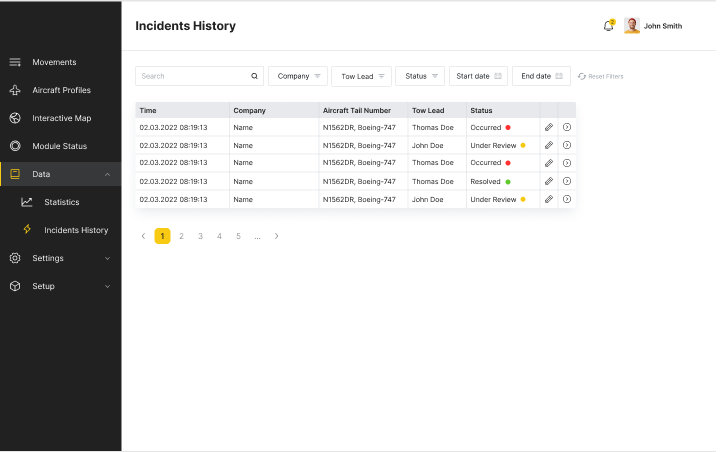Viewport: 725px width, 452px height.
Task: Click the attachment paperclip in the first row
Action: [548, 127]
